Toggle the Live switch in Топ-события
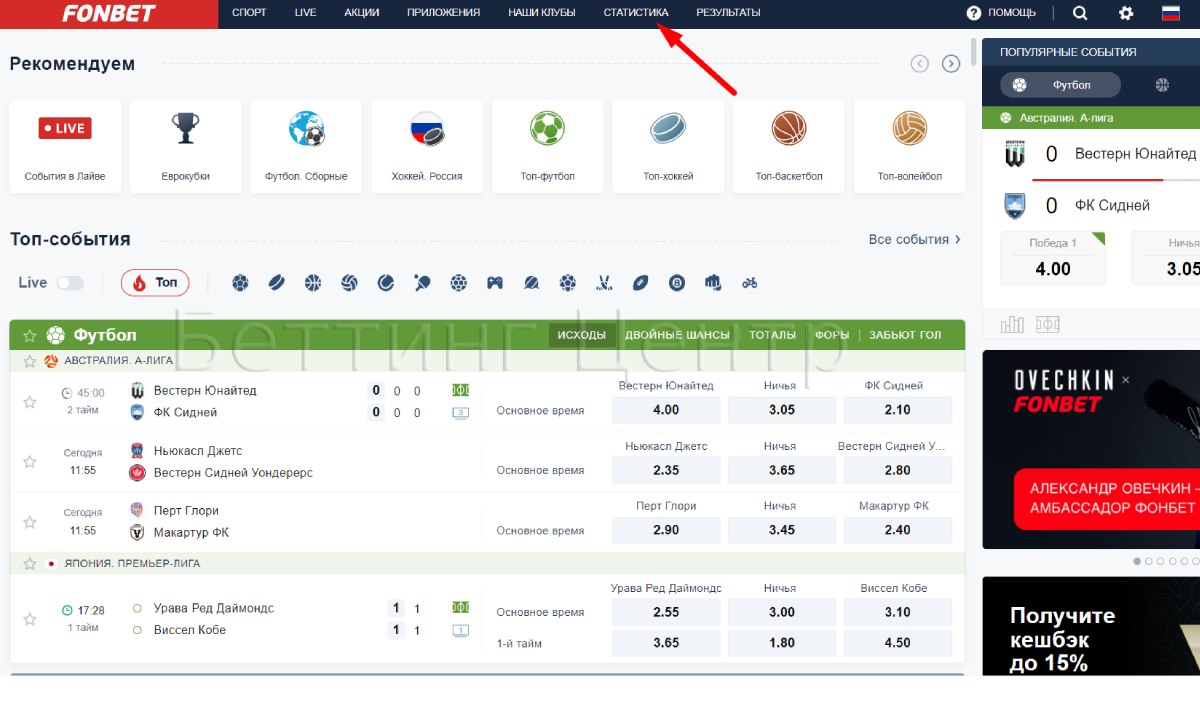 tap(70, 283)
